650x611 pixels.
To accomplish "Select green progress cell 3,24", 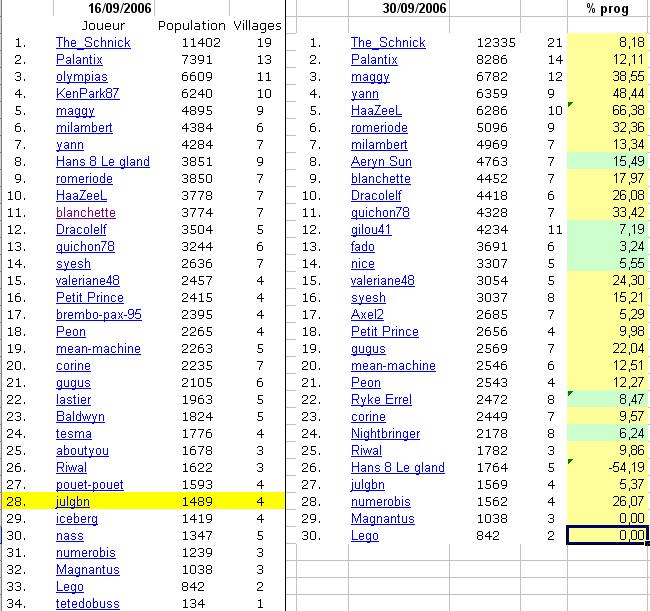I will (x=607, y=247).
